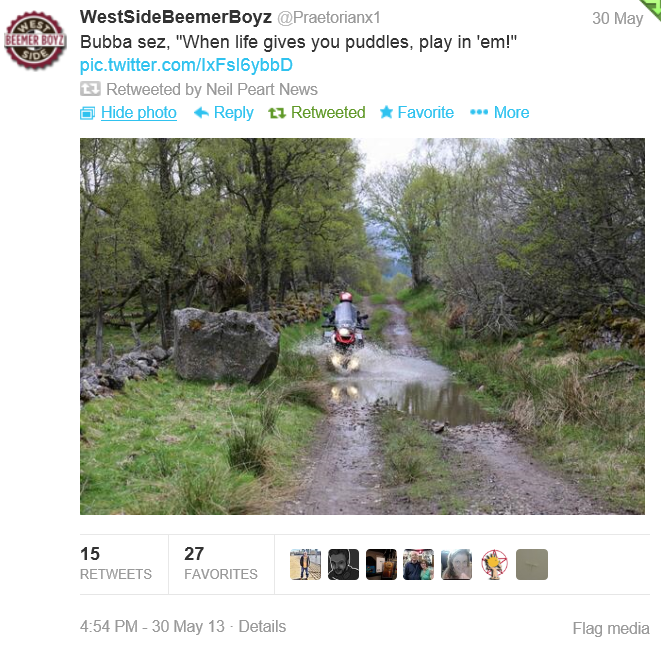
Task: Click the Hide photo picture icon
Action: [87, 113]
